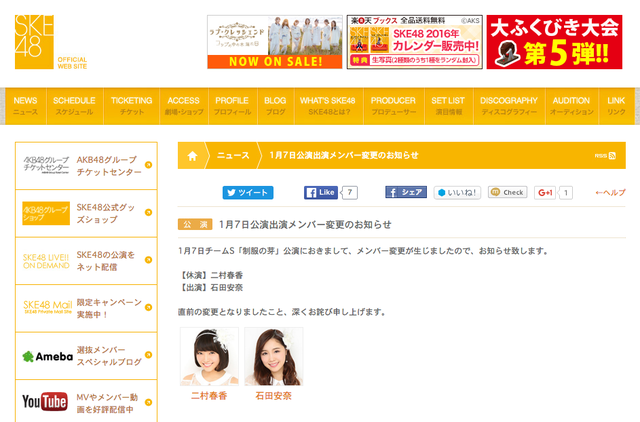640x422 pixels.
Task: Click the 大ふくびき大会 第5弾 banner
Action: 554,42
